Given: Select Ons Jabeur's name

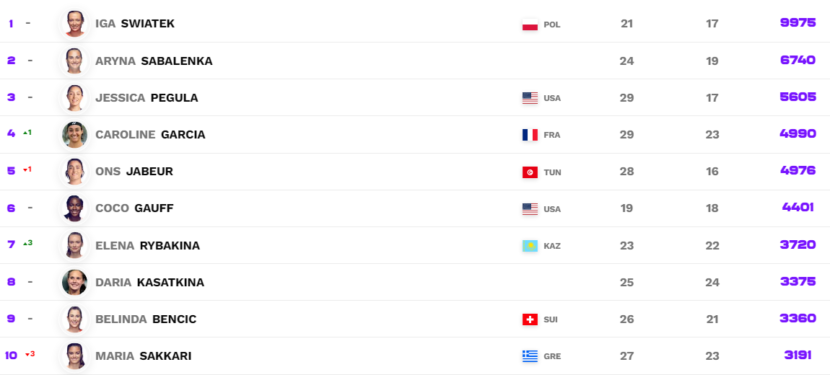Looking at the screenshot, I should pyautogui.click(x=134, y=172).
